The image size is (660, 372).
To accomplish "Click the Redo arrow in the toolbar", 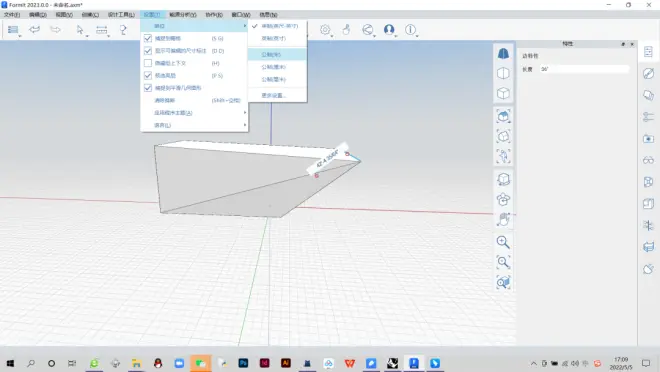I will coord(55,29).
